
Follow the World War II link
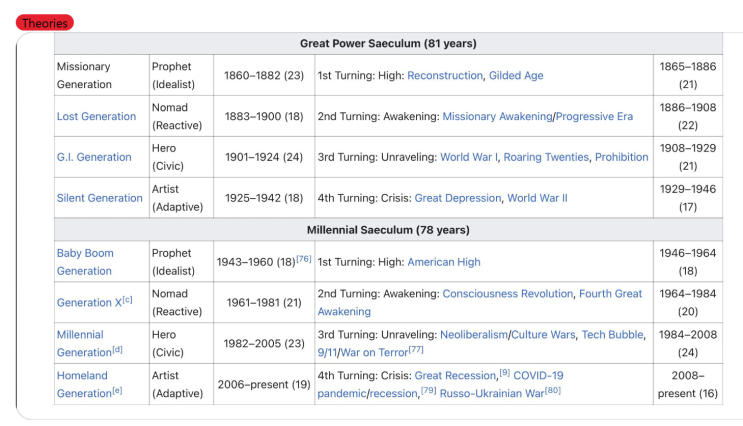point(537,198)
